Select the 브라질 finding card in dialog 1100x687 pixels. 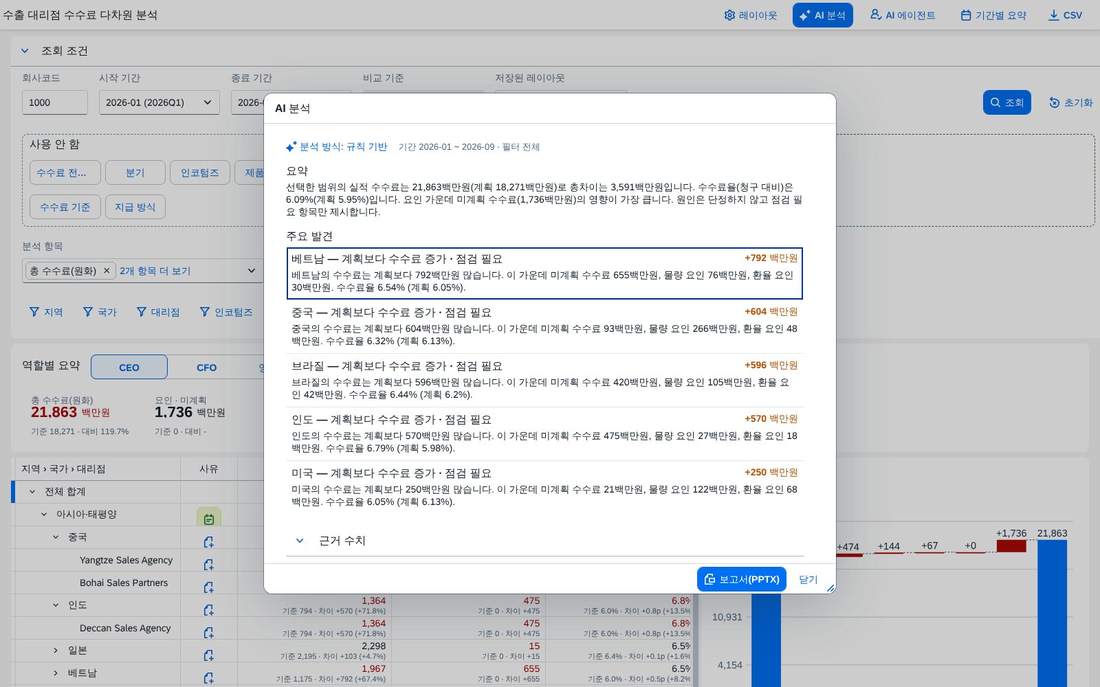point(544,380)
